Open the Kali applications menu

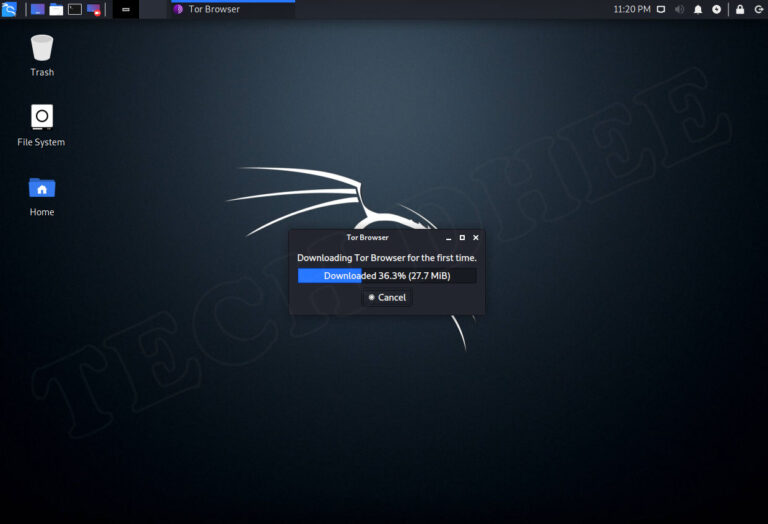tap(10, 9)
